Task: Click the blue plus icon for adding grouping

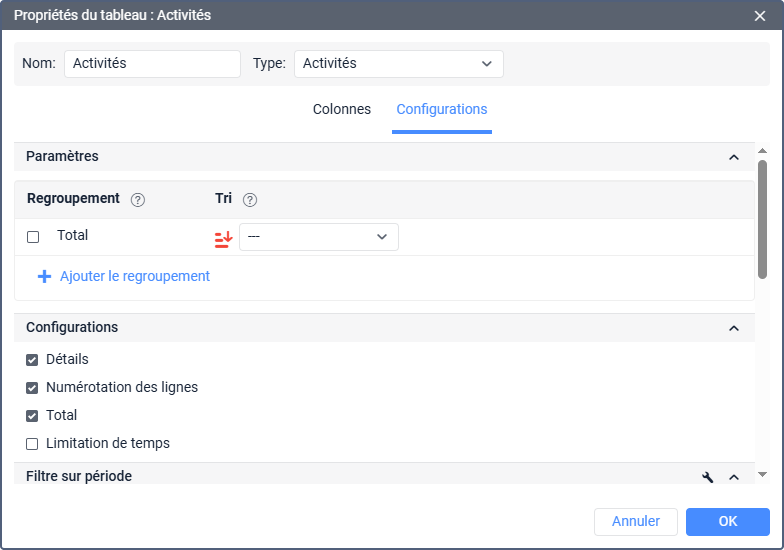Action: point(44,277)
